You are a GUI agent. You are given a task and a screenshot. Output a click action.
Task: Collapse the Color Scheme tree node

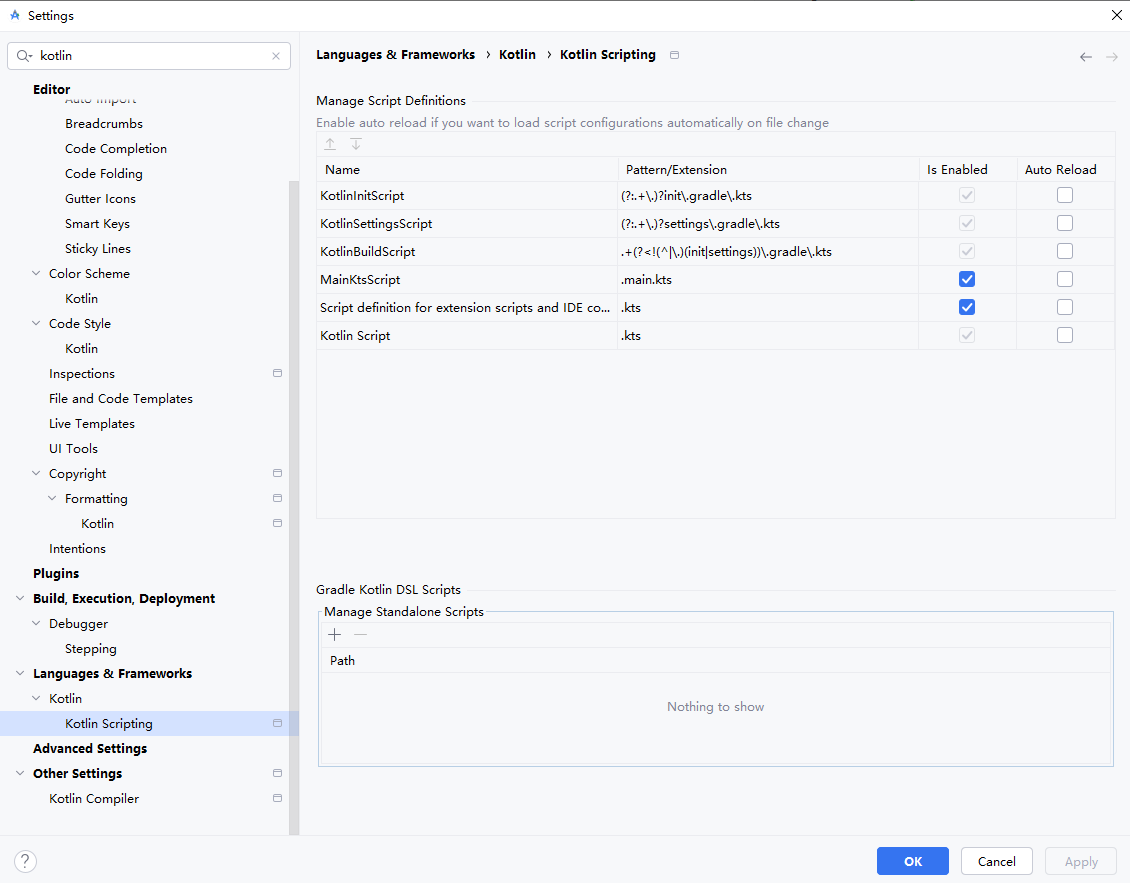[36, 273]
